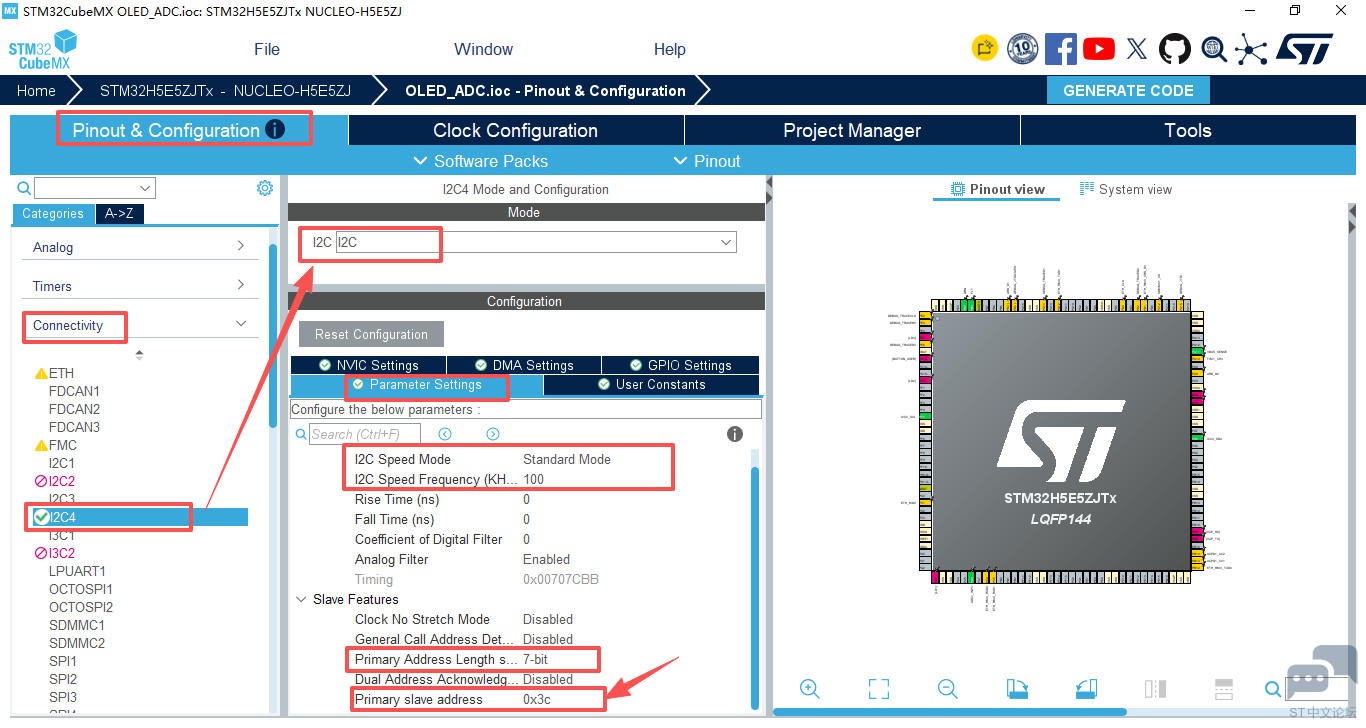
Task: Rotate the chip view clockwise icon
Action: click(1017, 689)
